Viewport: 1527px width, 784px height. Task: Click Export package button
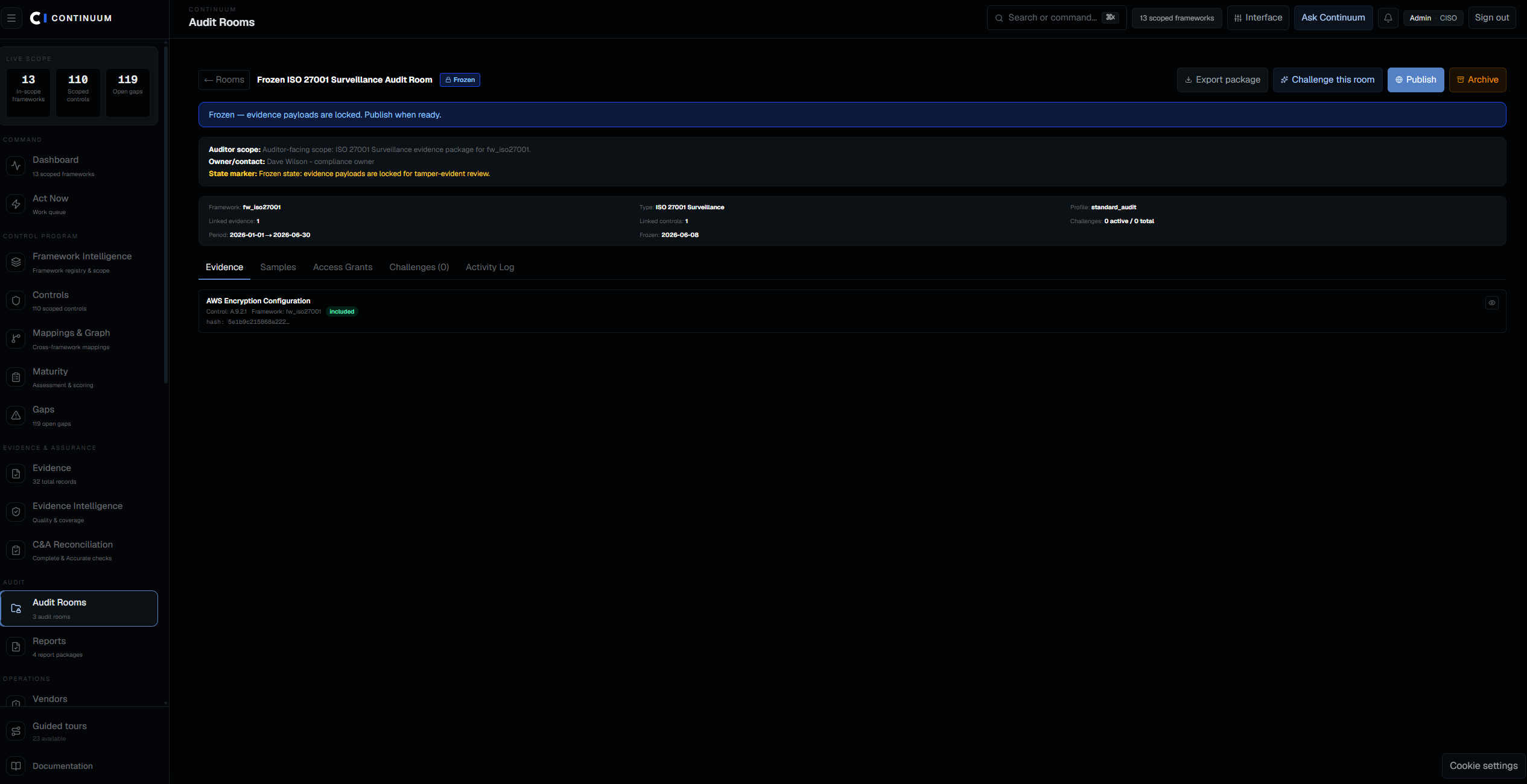click(x=1222, y=80)
